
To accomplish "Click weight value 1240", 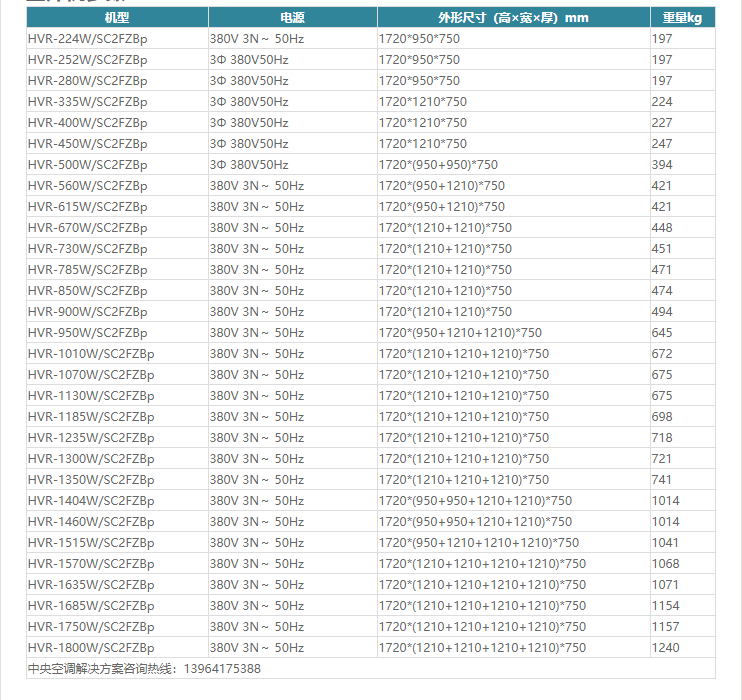I will [x=665, y=647].
